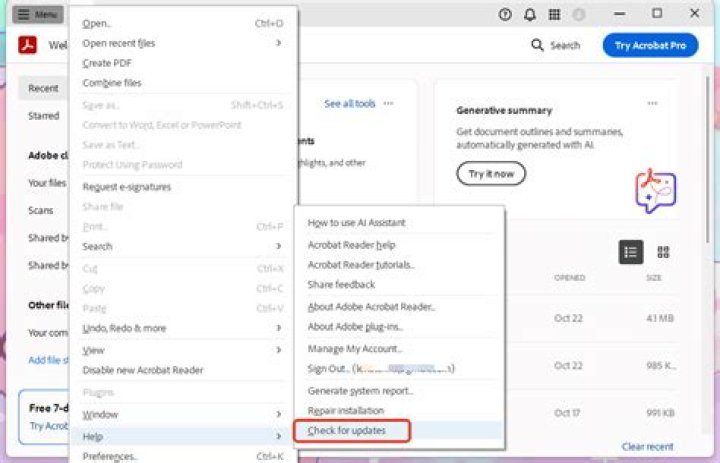Screen dimensions: 720x463
Task: Click the hamburger Menu button
Action: 37,14
